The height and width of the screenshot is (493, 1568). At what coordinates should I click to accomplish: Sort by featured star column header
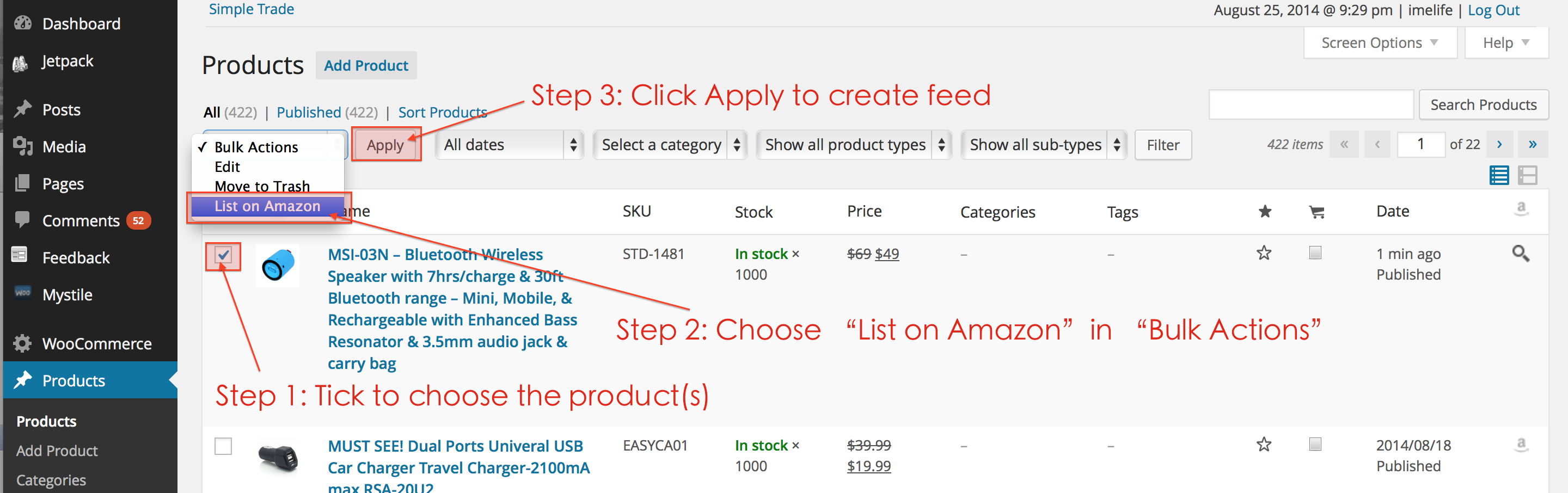tap(1265, 211)
